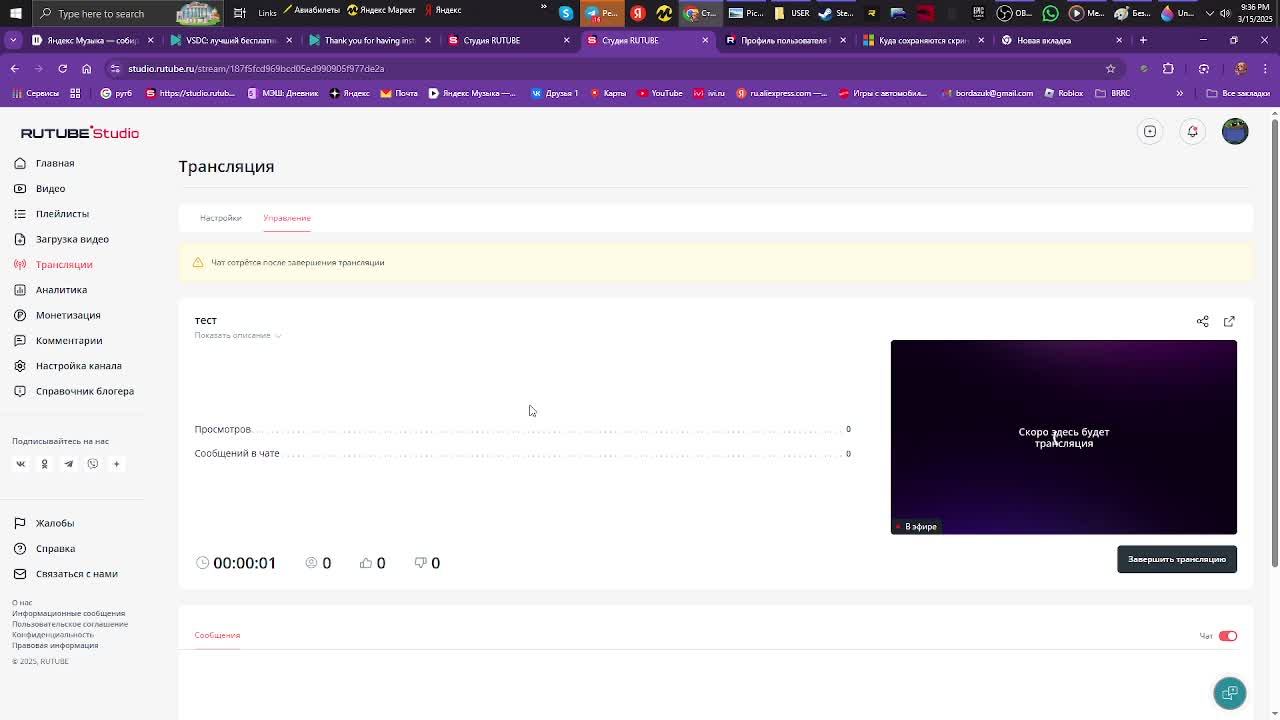Open the Windows Start menu
This screenshot has width=1280, height=720.
tap(15, 13)
